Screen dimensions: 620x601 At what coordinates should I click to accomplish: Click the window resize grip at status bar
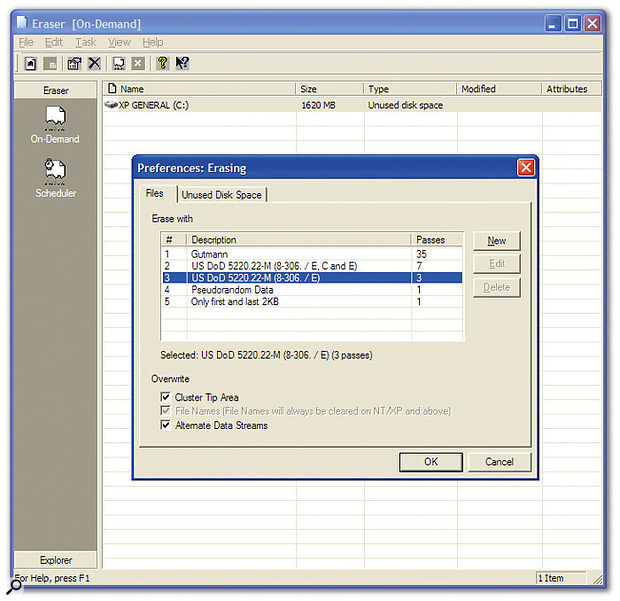pyautogui.click(x=597, y=579)
